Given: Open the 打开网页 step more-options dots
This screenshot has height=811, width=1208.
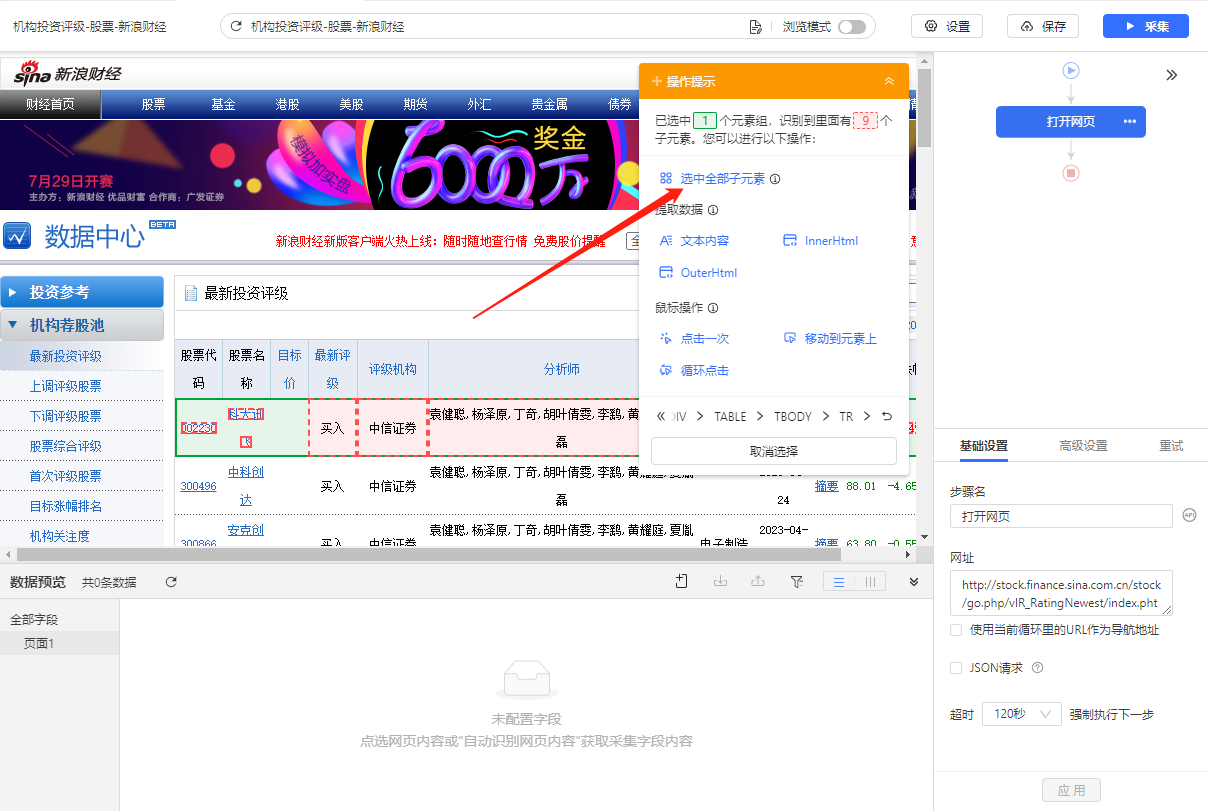Looking at the screenshot, I should pyautogui.click(x=1130, y=122).
